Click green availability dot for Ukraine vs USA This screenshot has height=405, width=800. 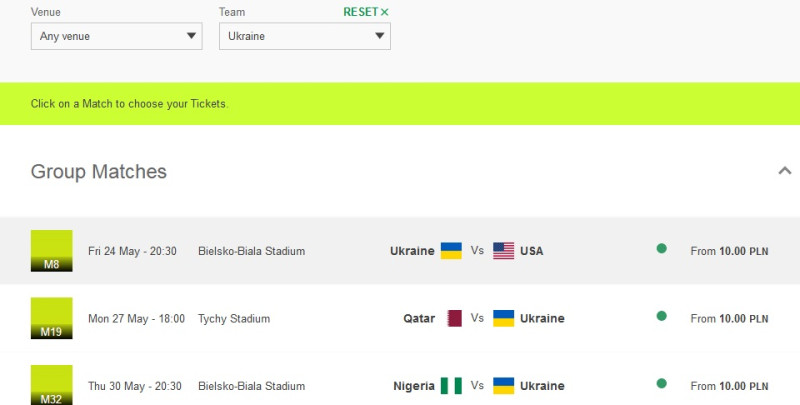(662, 248)
